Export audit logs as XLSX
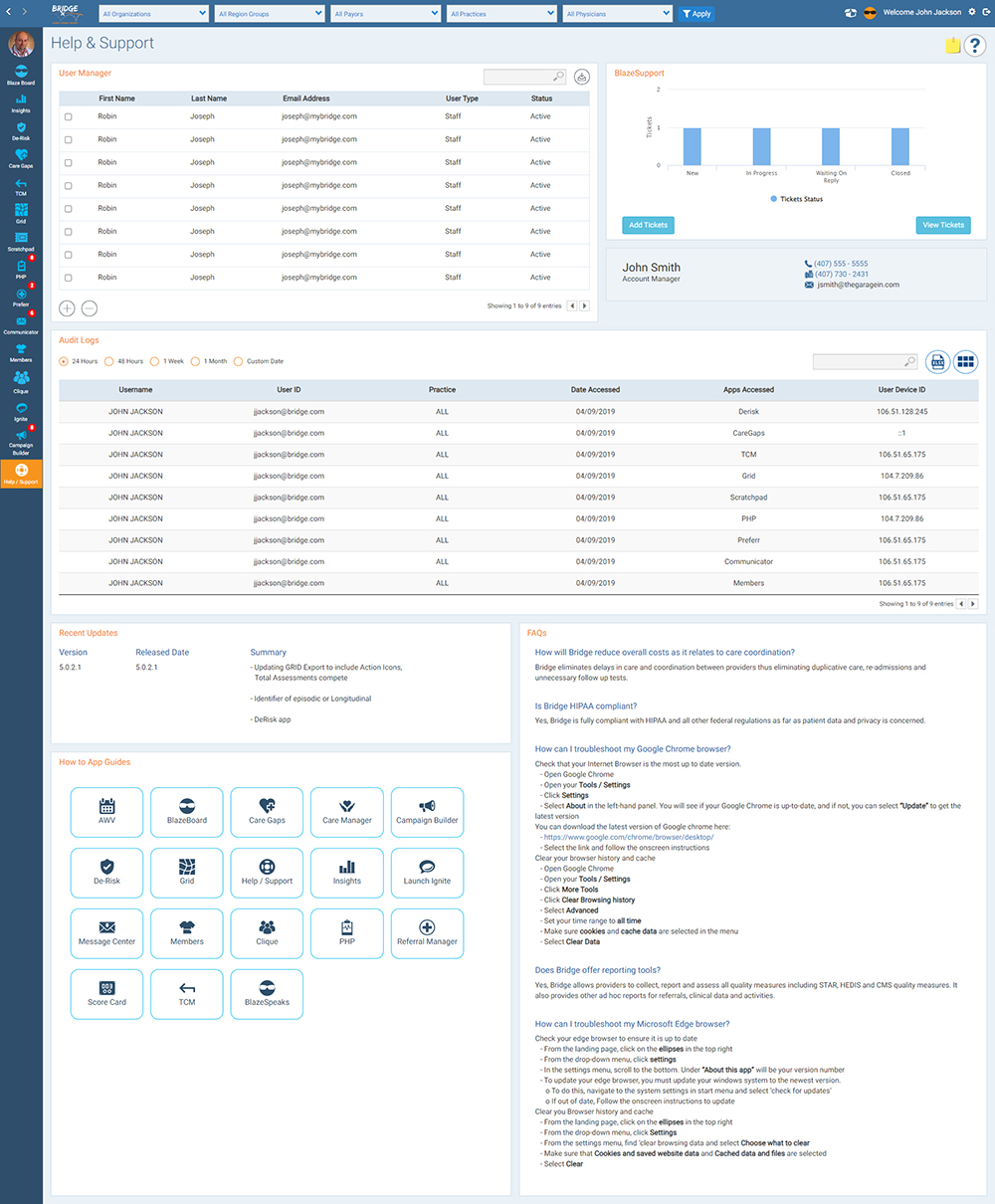 [937, 362]
